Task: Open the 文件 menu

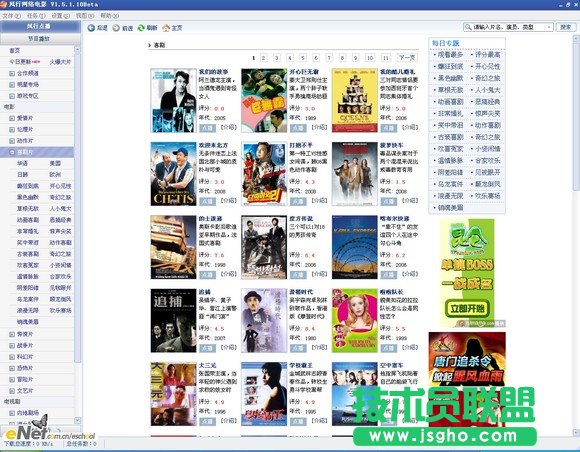Action: (x=11, y=16)
